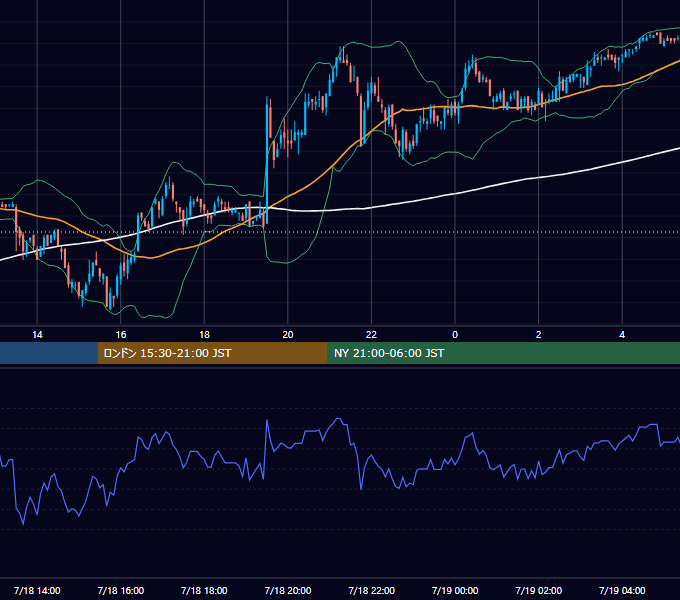680x600 pixels.
Task: Click the 7/19 00:00 date label
Action: (x=455, y=590)
